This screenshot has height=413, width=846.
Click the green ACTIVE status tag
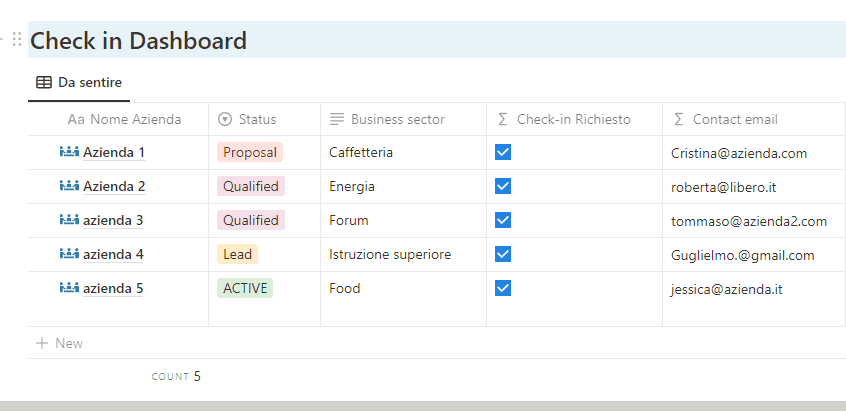245,288
